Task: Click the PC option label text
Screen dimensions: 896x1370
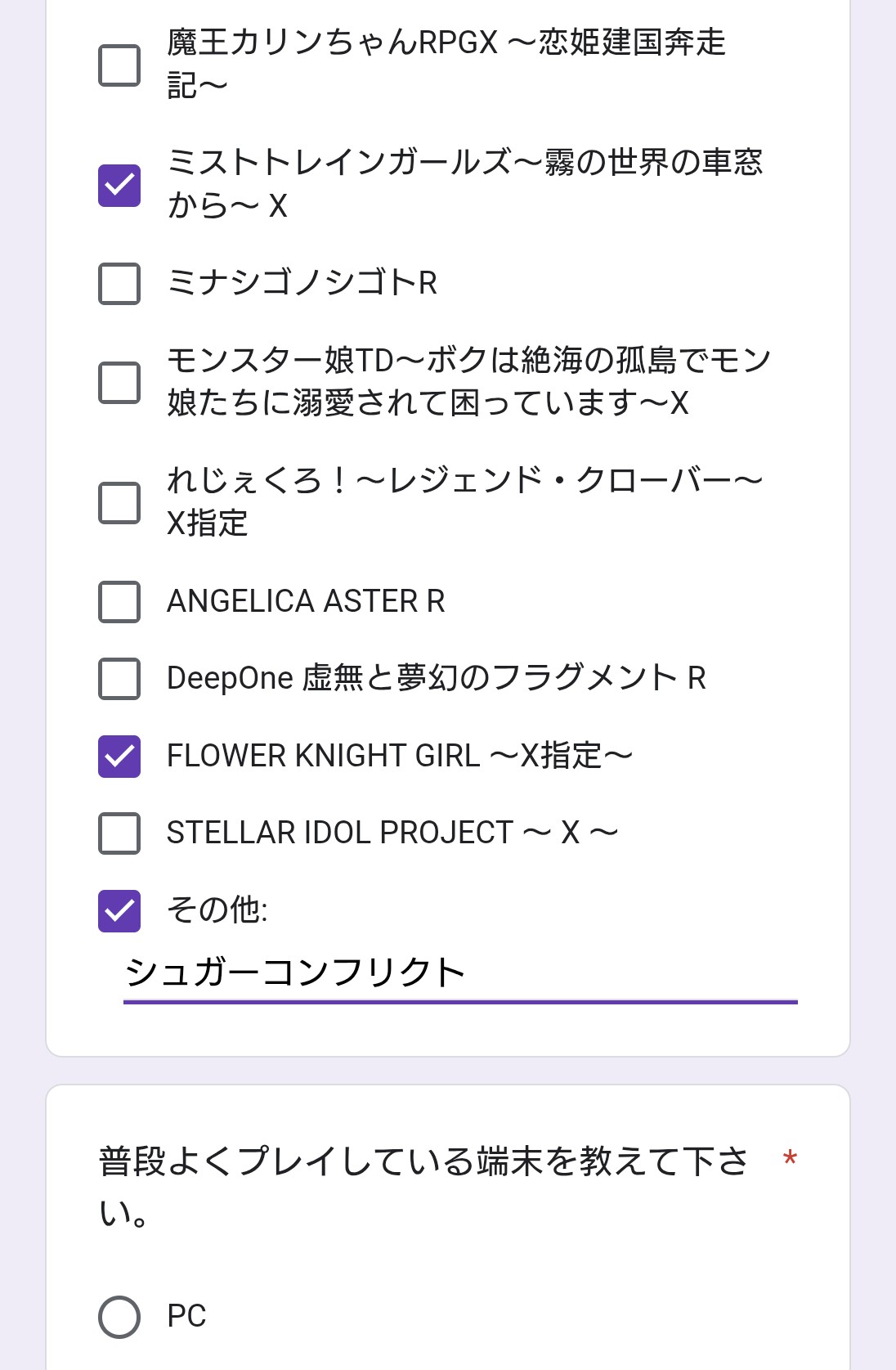Action: point(186,1316)
